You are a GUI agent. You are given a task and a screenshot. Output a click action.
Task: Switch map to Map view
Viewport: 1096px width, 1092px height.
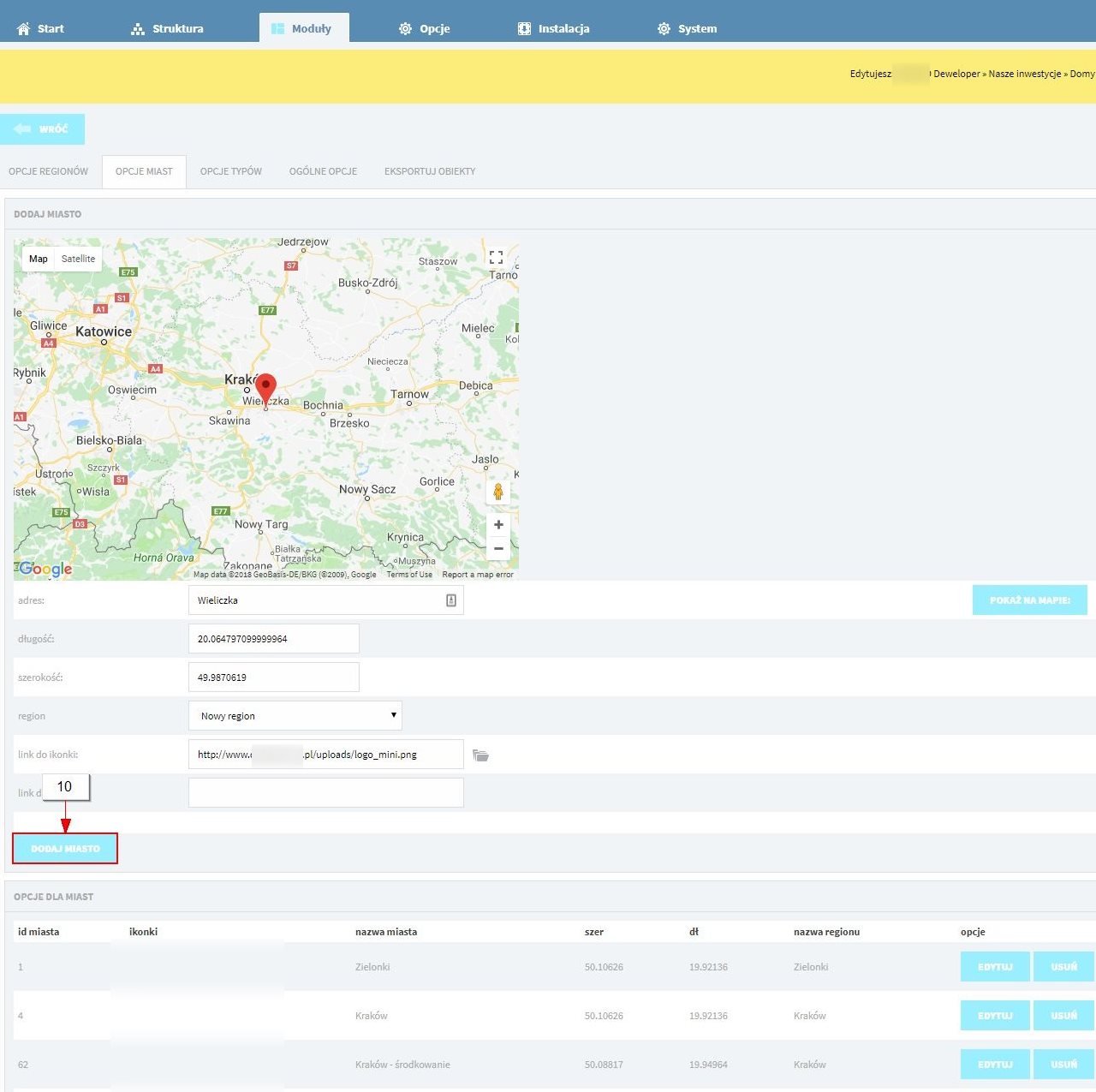coord(39,259)
